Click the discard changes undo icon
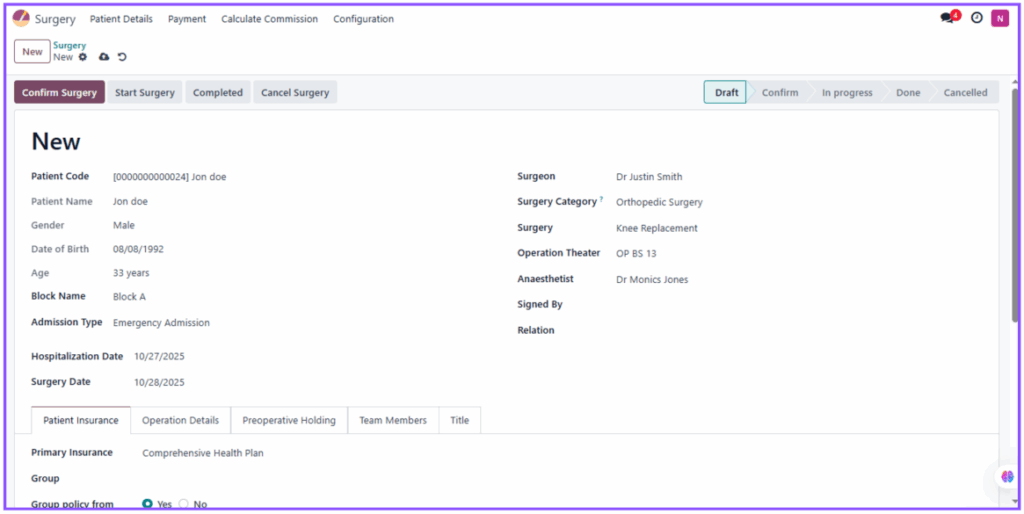 pyautogui.click(x=122, y=57)
